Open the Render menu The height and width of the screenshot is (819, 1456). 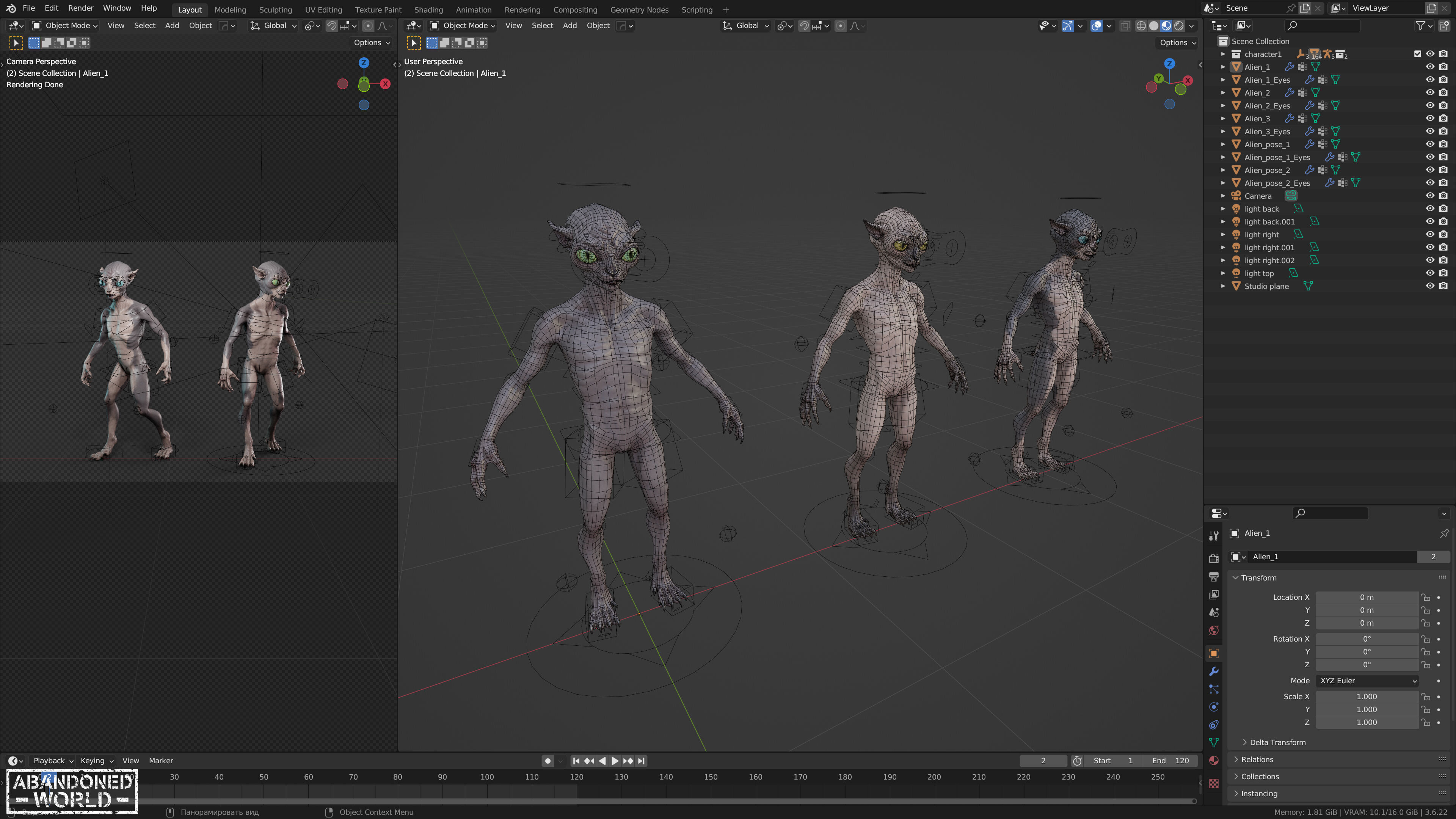[81, 8]
